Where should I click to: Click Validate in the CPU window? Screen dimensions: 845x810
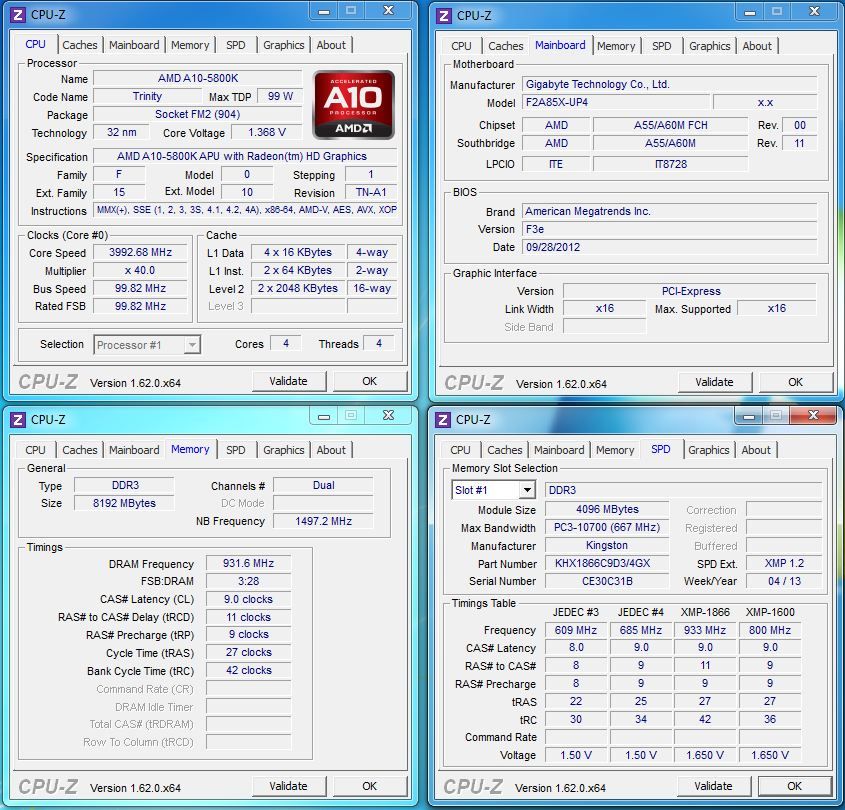288,381
